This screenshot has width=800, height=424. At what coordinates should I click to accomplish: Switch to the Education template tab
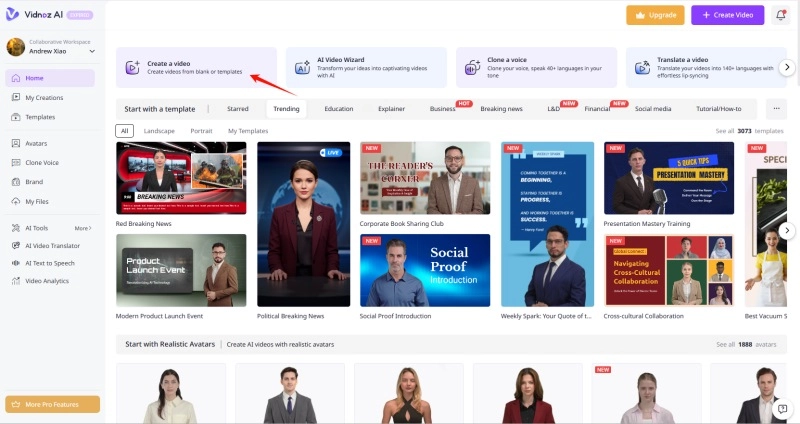click(338, 108)
